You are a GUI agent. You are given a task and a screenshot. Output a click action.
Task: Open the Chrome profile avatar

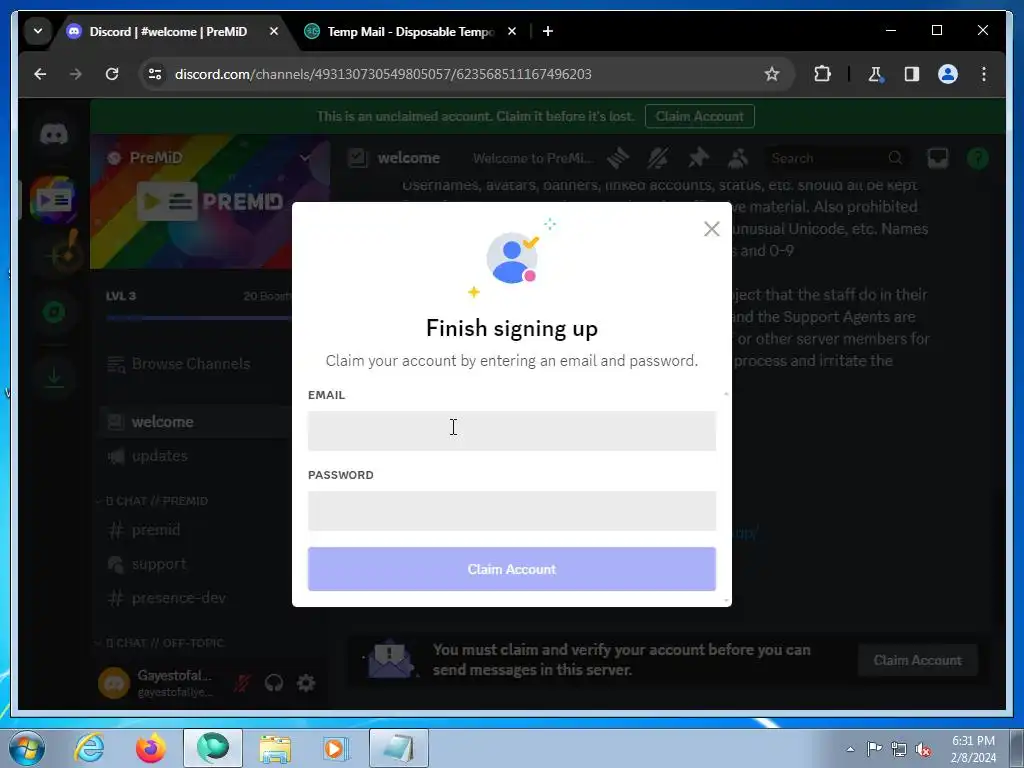[948, 74]
